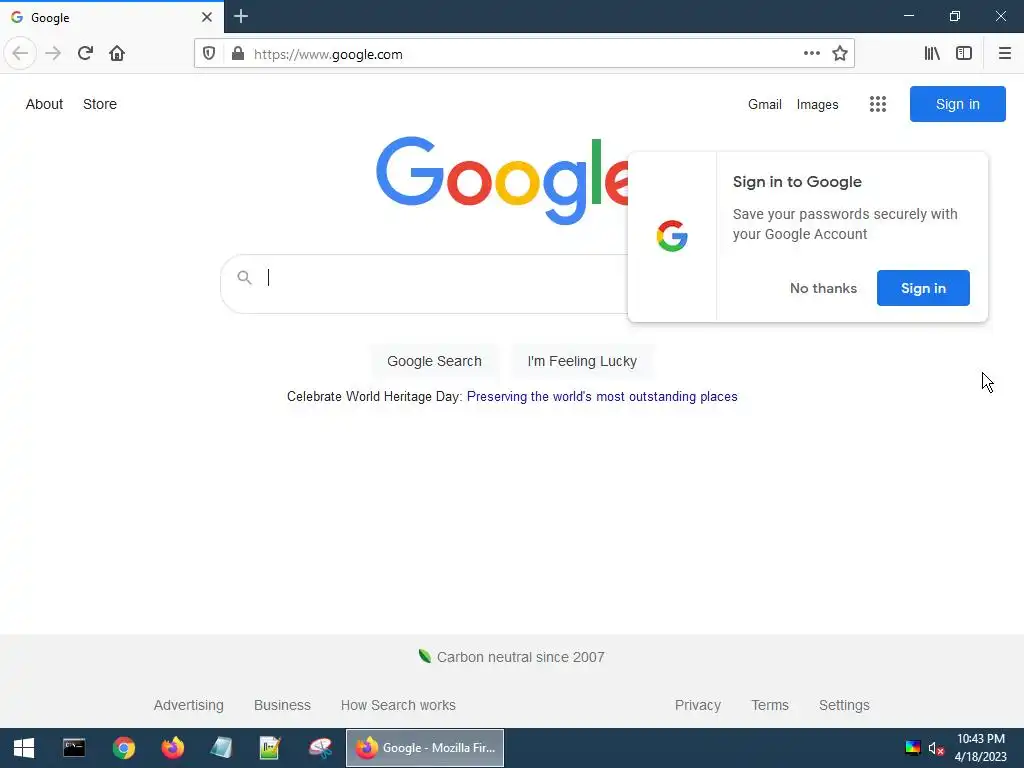Image resolution: width=1024 pixels, height=768 pixels.
Task: Open the green chart taskbar app
Action: point(270,748)
